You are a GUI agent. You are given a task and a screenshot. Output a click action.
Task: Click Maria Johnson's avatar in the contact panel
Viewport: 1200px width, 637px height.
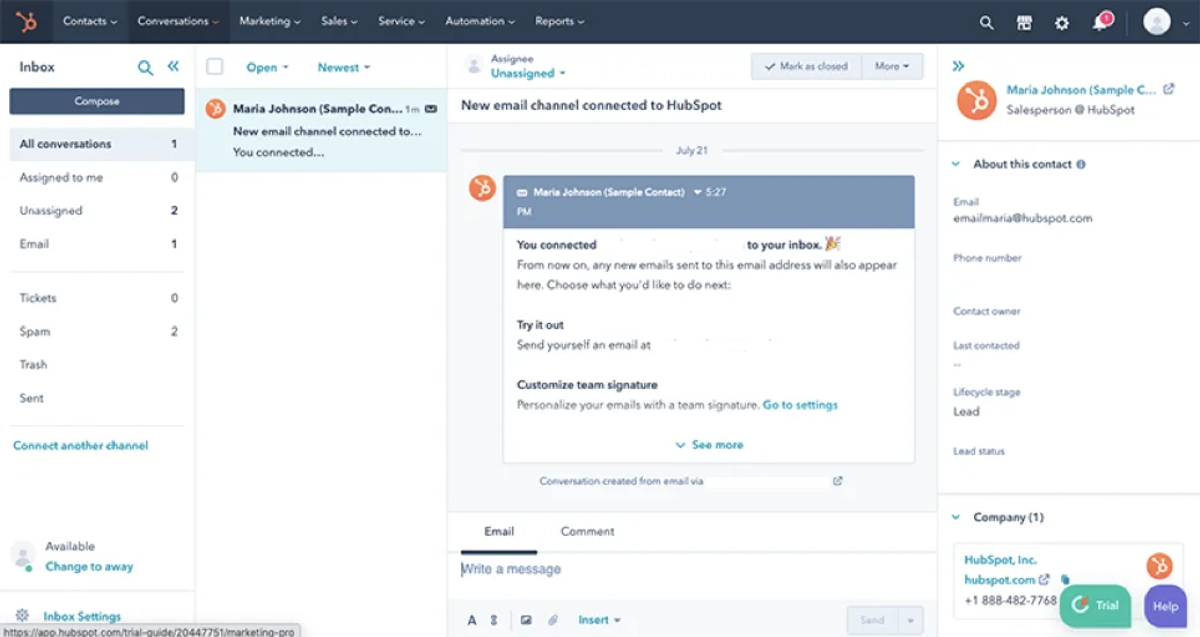point(976,100)
